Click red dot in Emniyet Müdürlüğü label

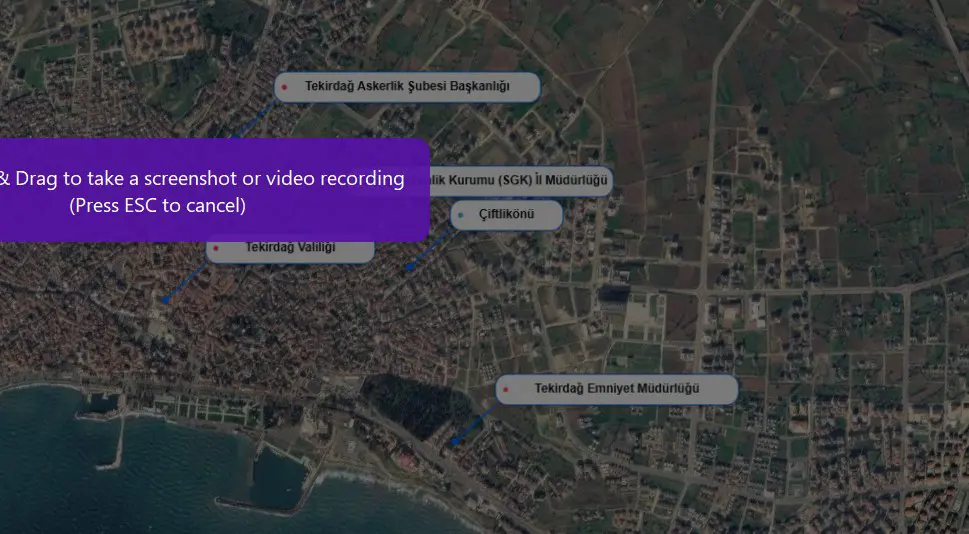(506, 389)
